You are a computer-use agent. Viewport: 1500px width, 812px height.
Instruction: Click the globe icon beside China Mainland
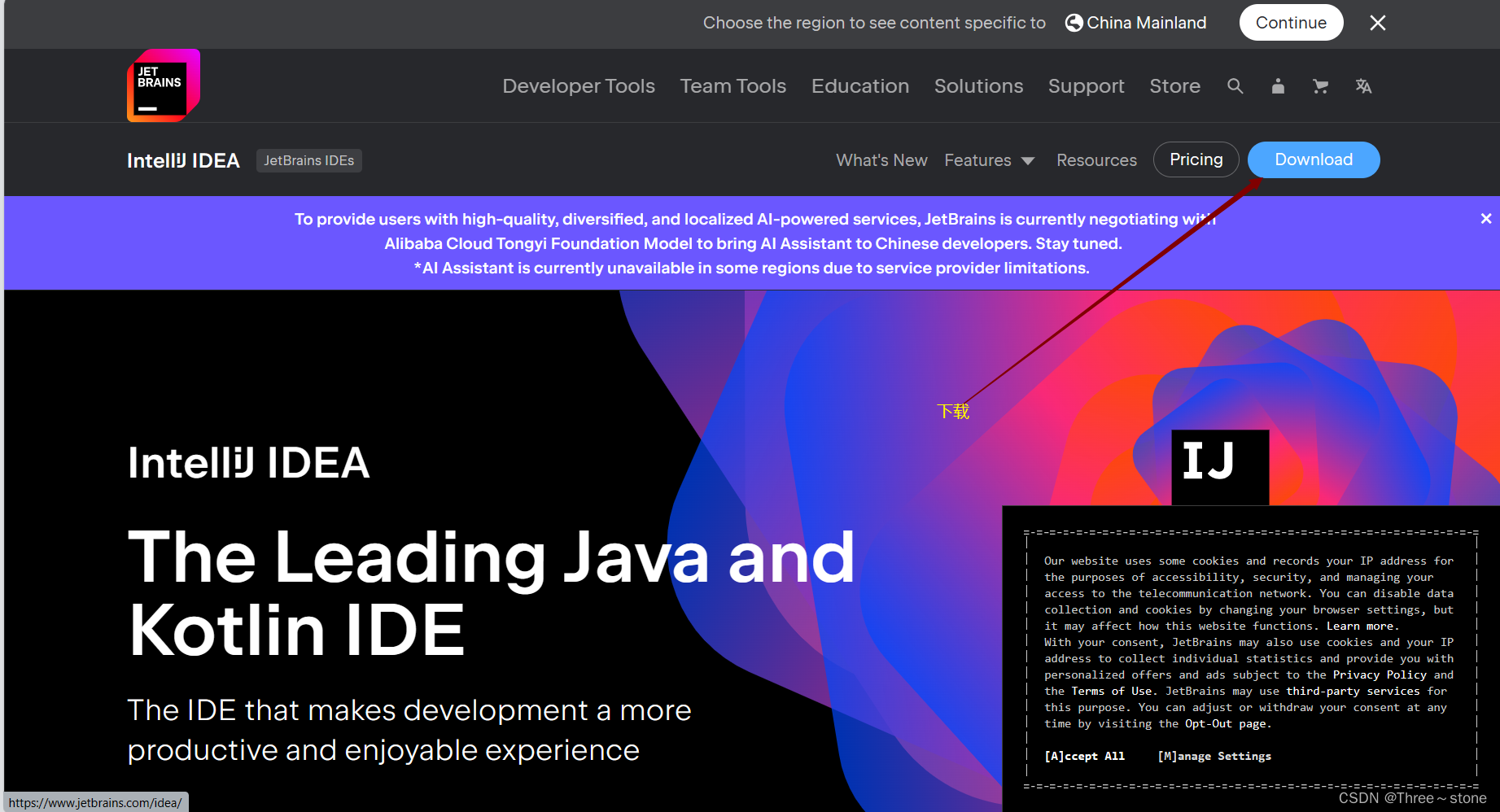click(x=1073, y=22)
